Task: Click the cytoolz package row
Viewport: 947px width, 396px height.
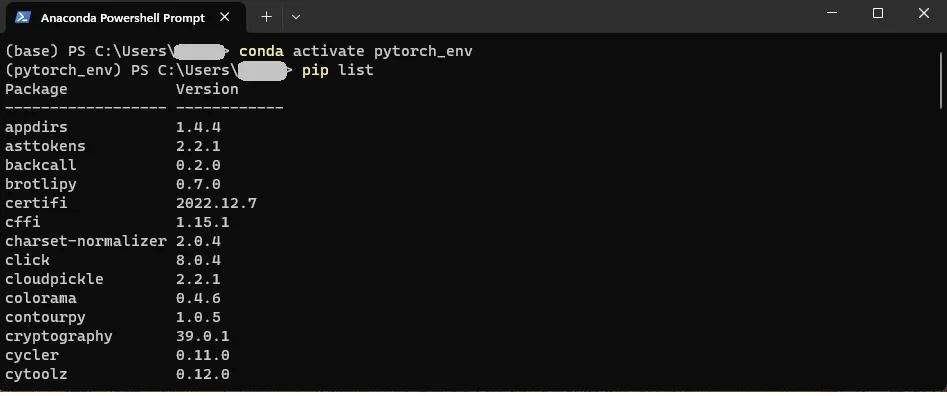Action: click(117, 375)
